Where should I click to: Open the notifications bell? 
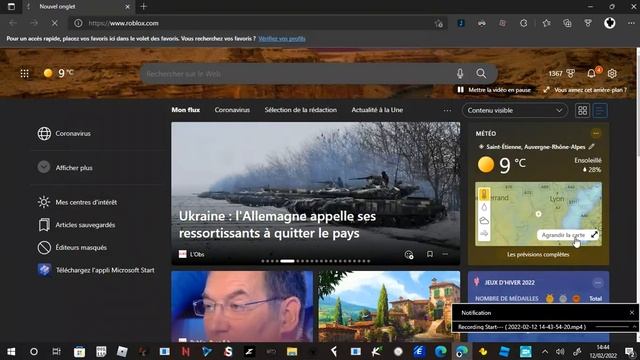(591, 73)
